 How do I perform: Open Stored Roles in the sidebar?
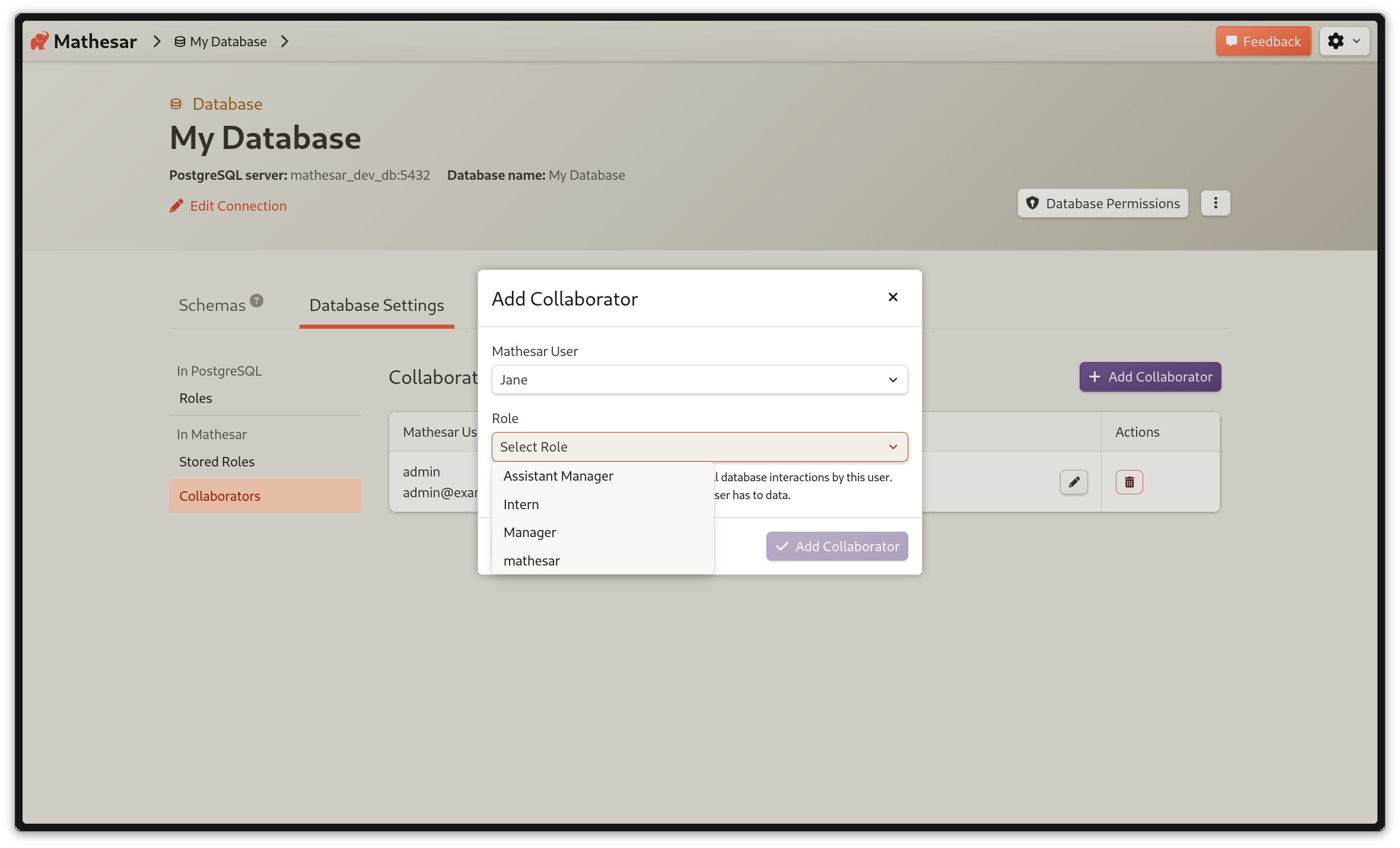coord(216,461)
